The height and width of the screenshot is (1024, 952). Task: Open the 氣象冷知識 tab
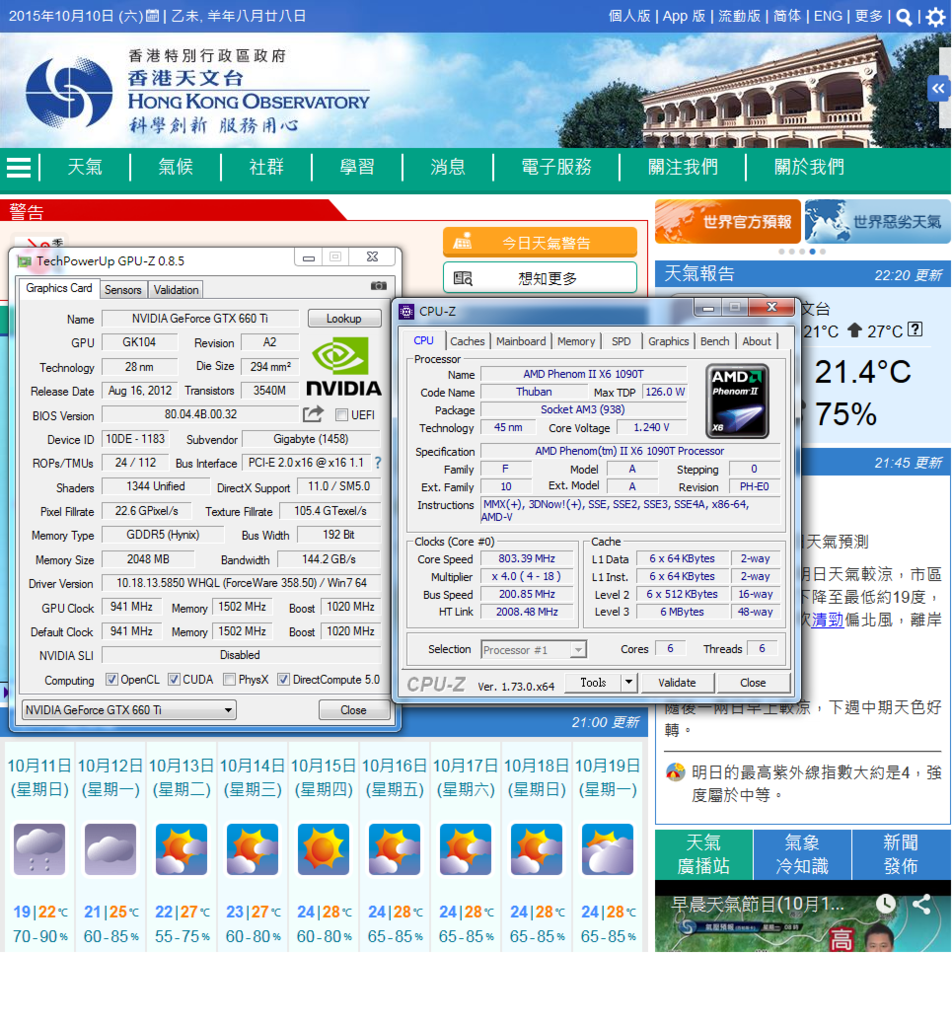(x=802, y=854)
